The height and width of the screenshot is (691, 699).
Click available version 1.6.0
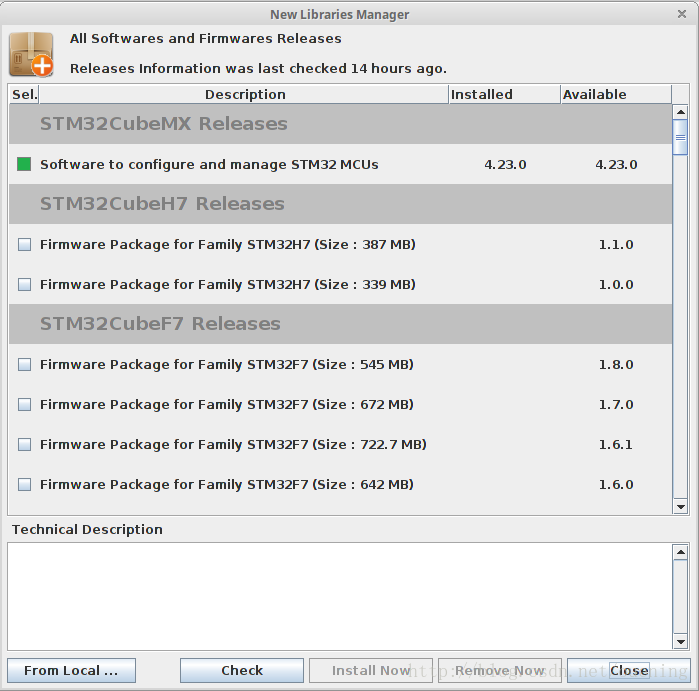click(x=616, y=484)
